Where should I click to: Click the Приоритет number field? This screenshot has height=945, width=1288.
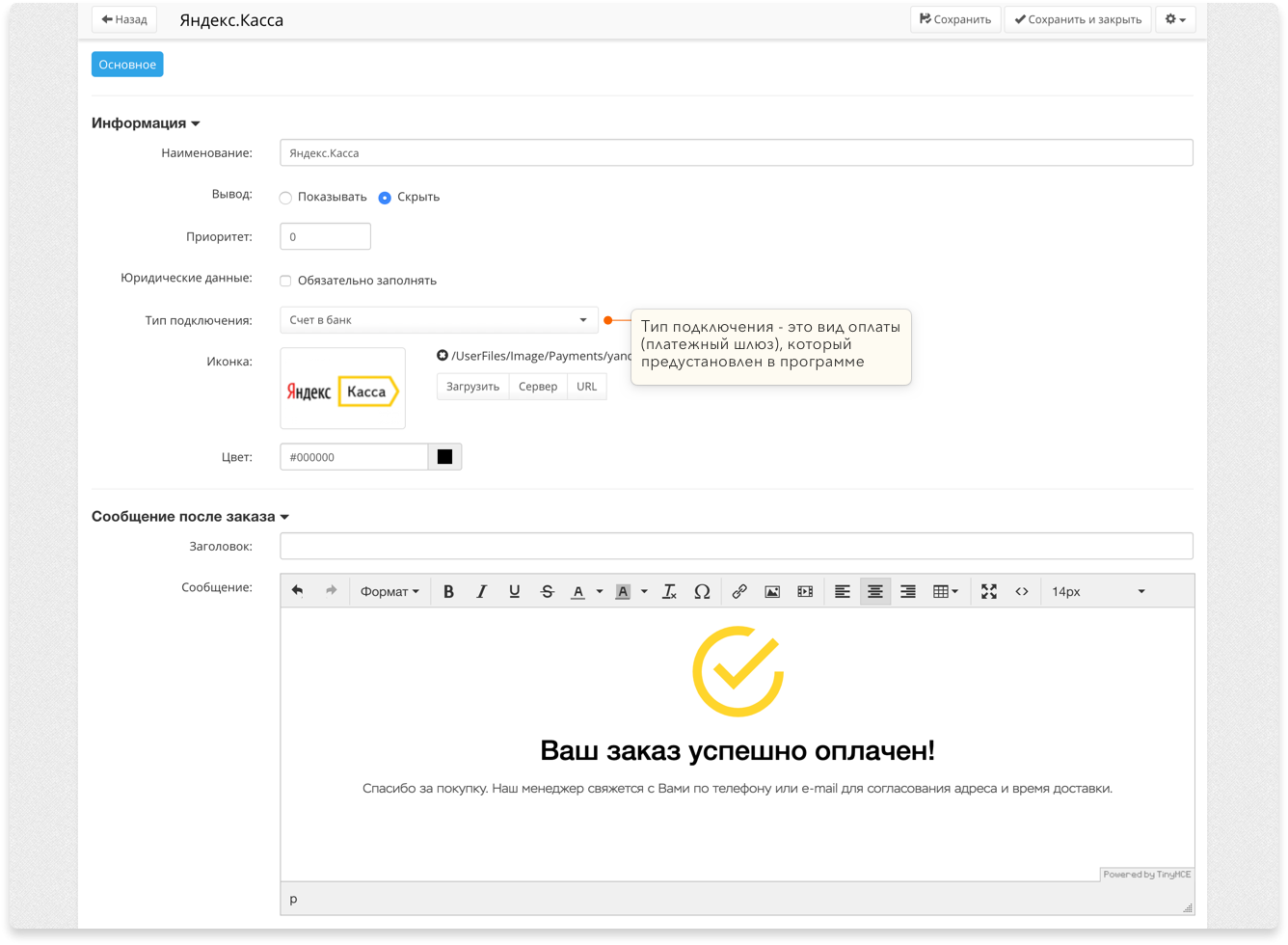point(325,236)
